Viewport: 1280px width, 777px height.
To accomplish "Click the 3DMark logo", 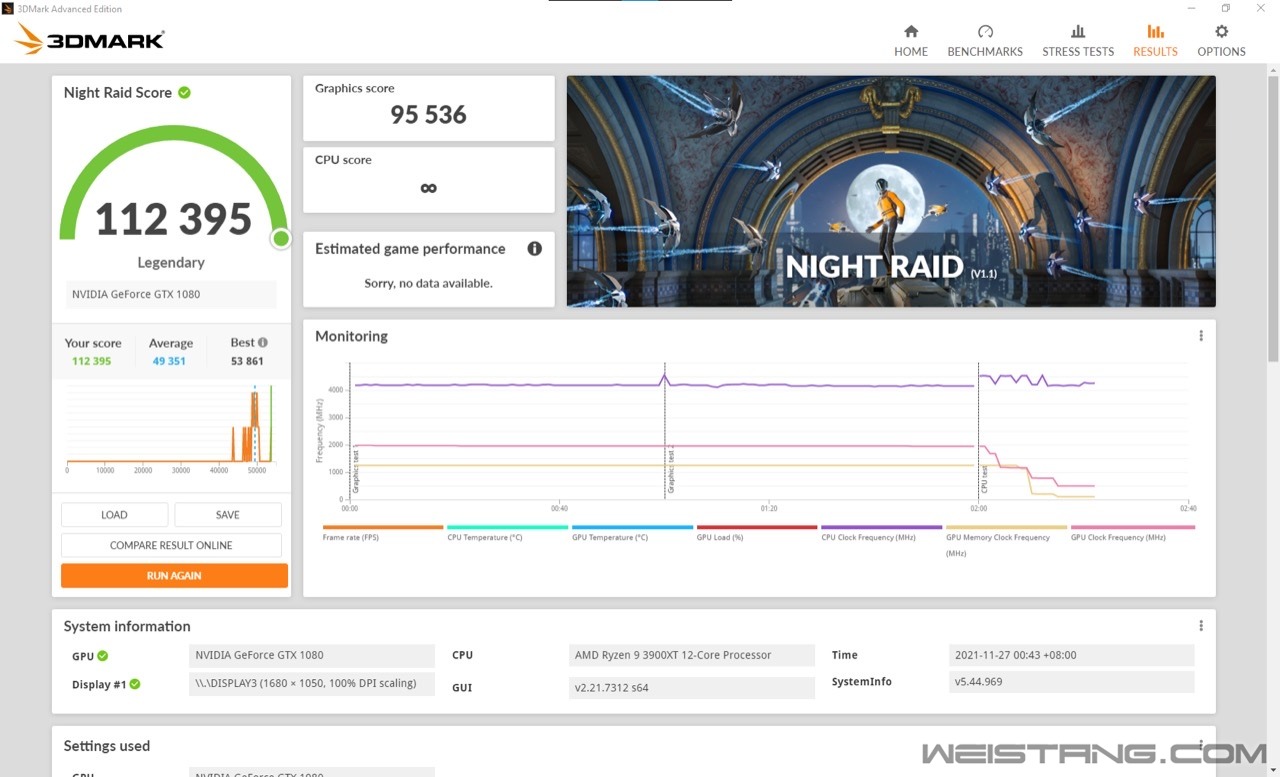I will point(90,39).
